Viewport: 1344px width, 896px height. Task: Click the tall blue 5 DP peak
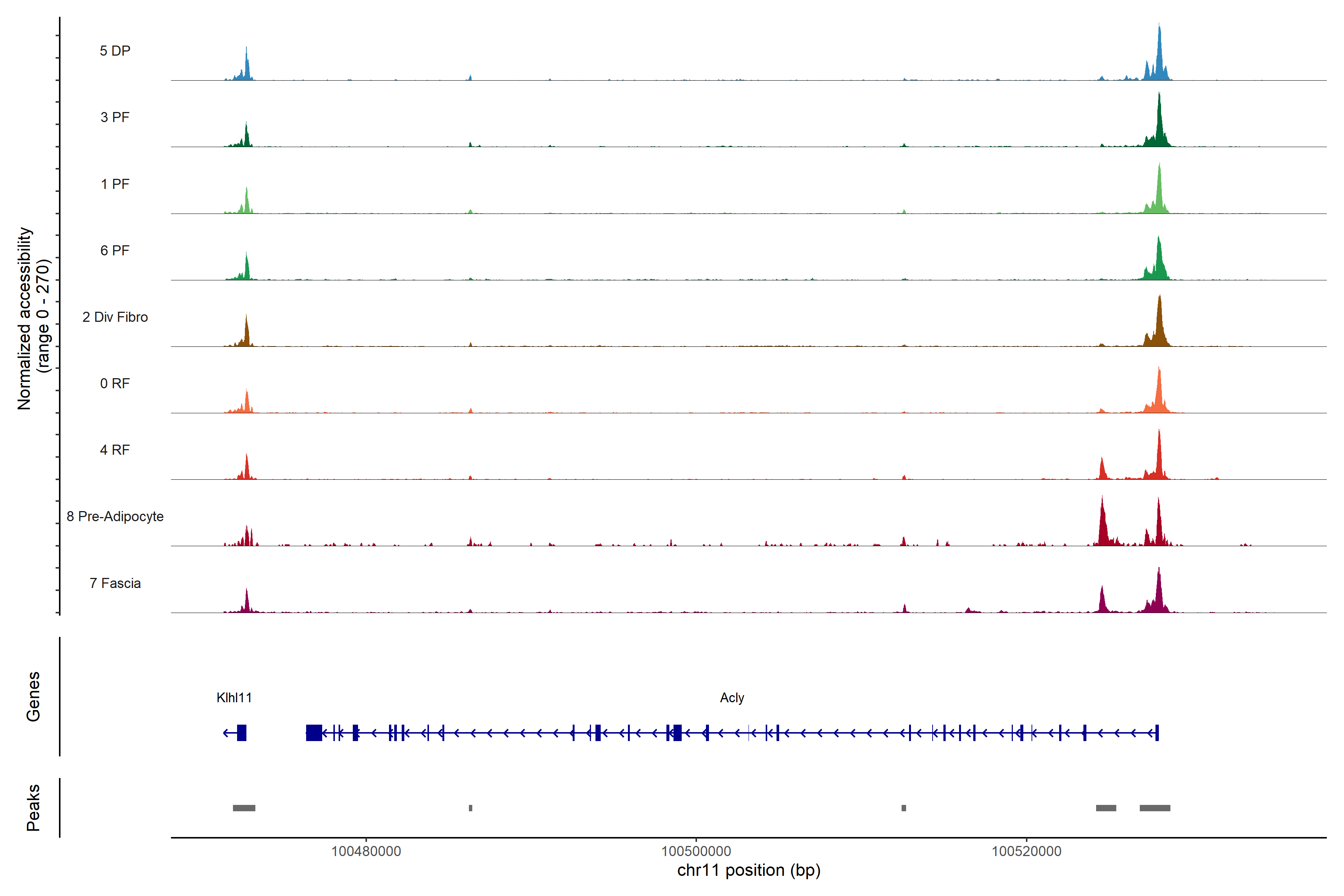pos(1159,57)
